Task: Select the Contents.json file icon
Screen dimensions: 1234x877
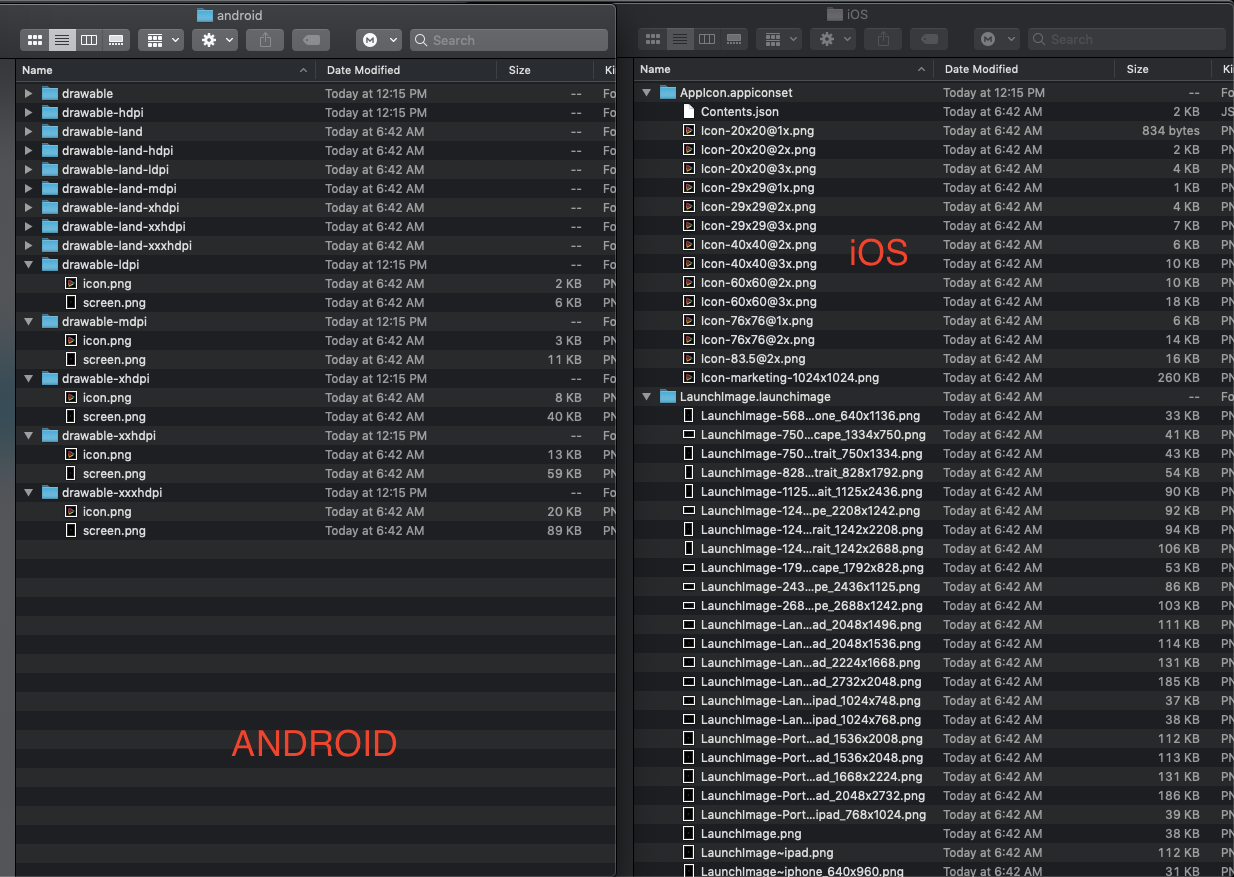Action: click(x=689, y=111)
